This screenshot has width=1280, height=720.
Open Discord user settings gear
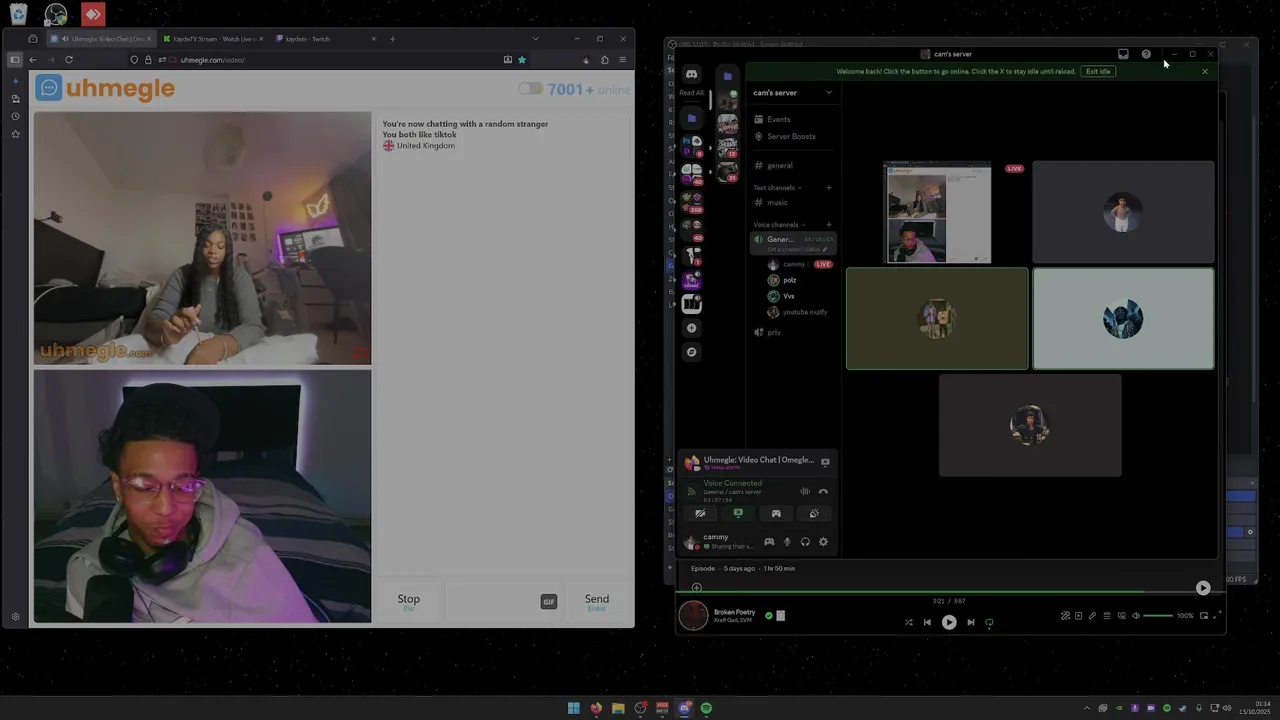[823, 542]
